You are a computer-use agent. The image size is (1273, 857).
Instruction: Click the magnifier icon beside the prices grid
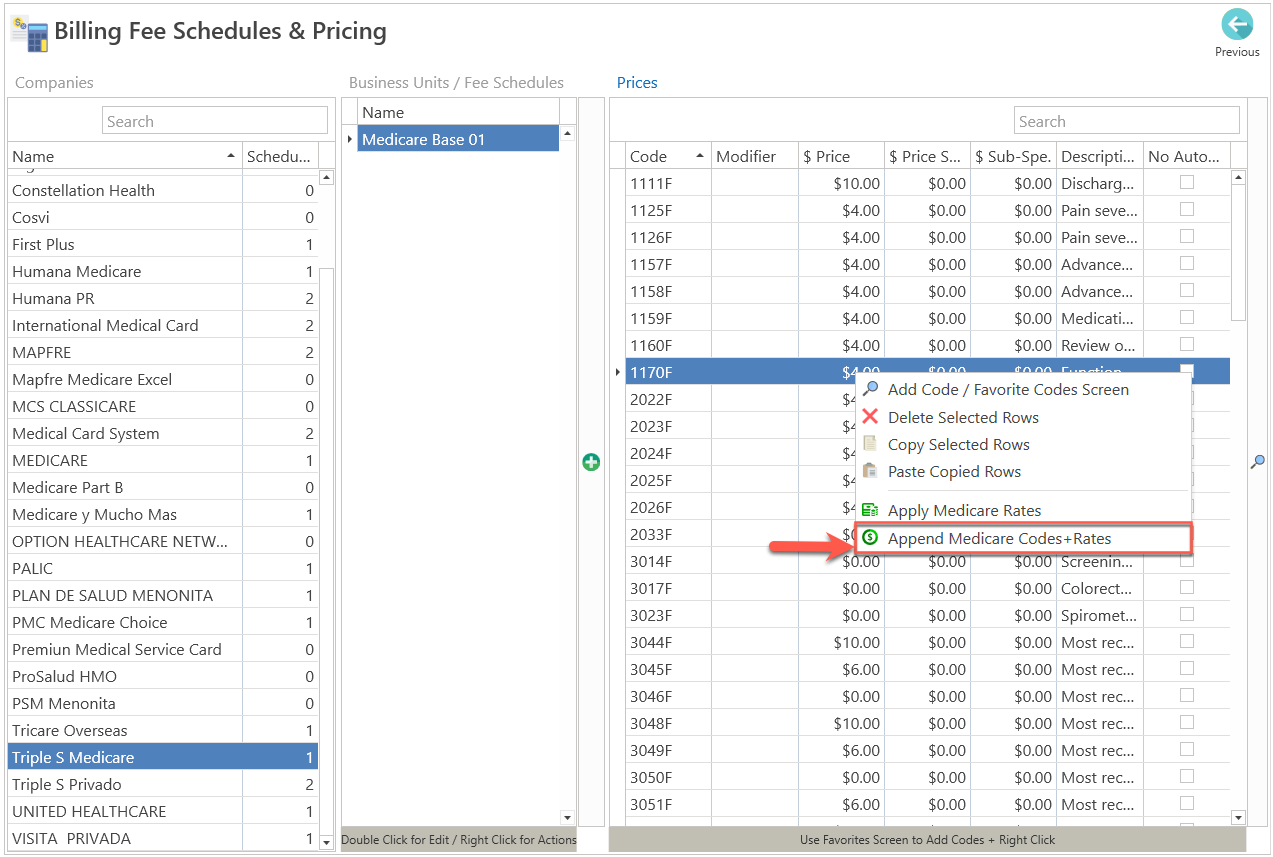(x=1258, y=461)
